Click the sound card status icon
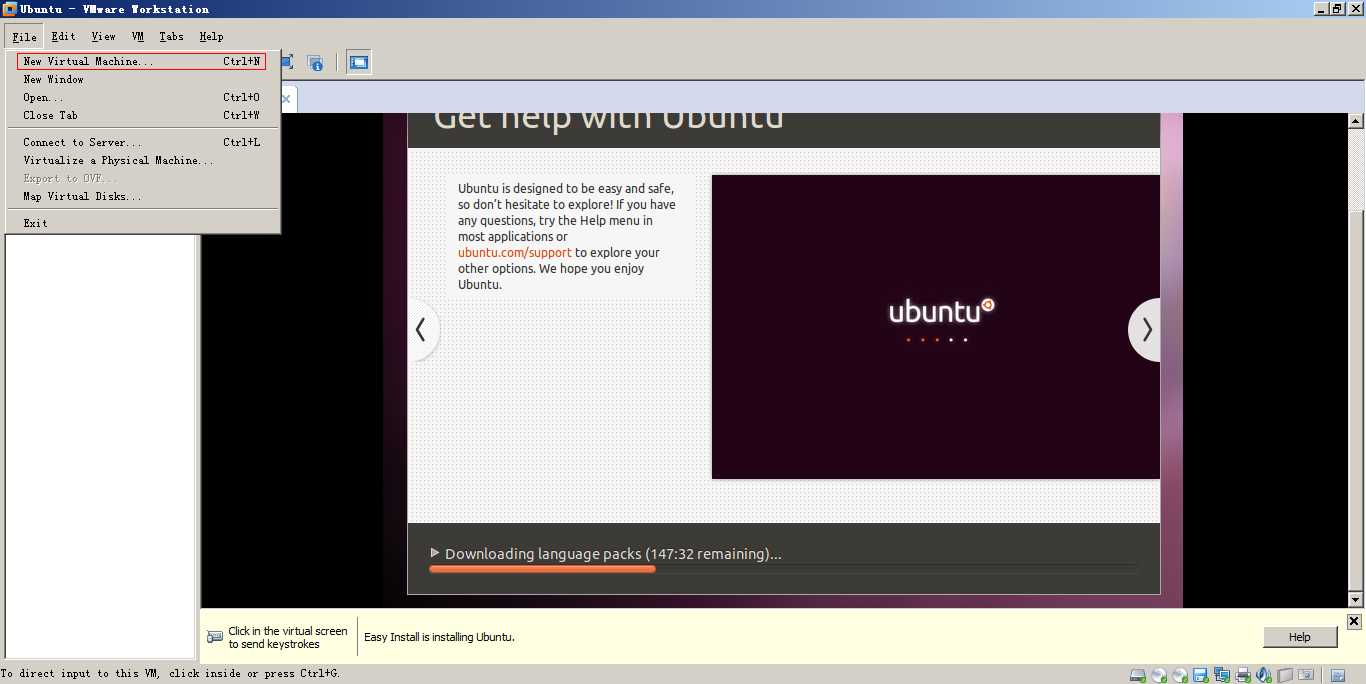Viewport: 1366px width, 684px height. 1263,675
